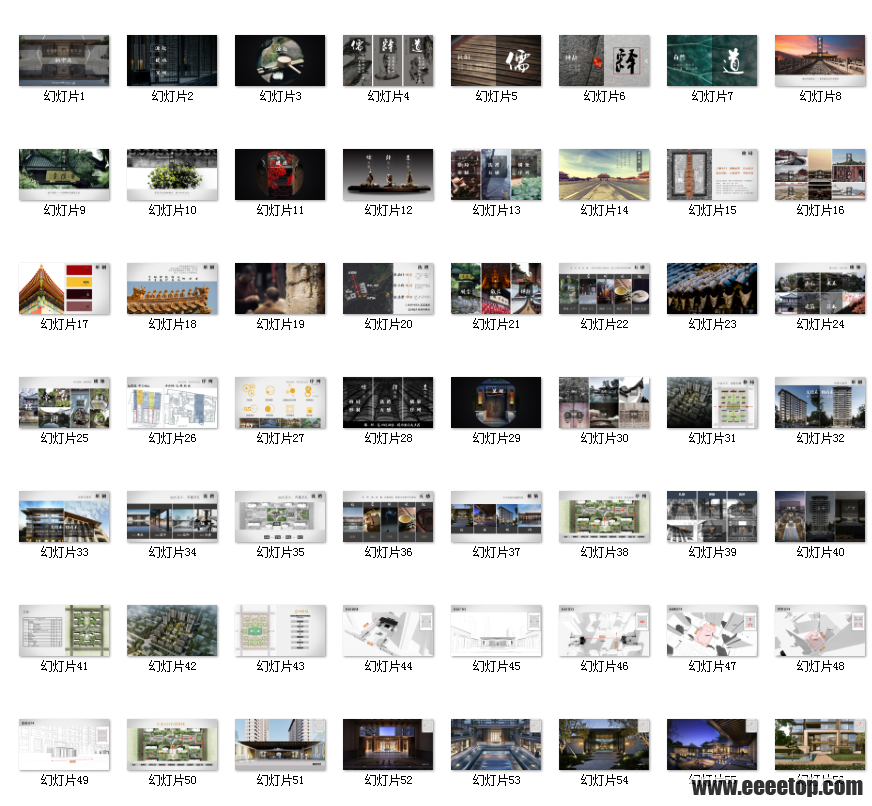Select slide thumbnail 幻灯片12
The image size is (872, 806).
coord(388,175)
